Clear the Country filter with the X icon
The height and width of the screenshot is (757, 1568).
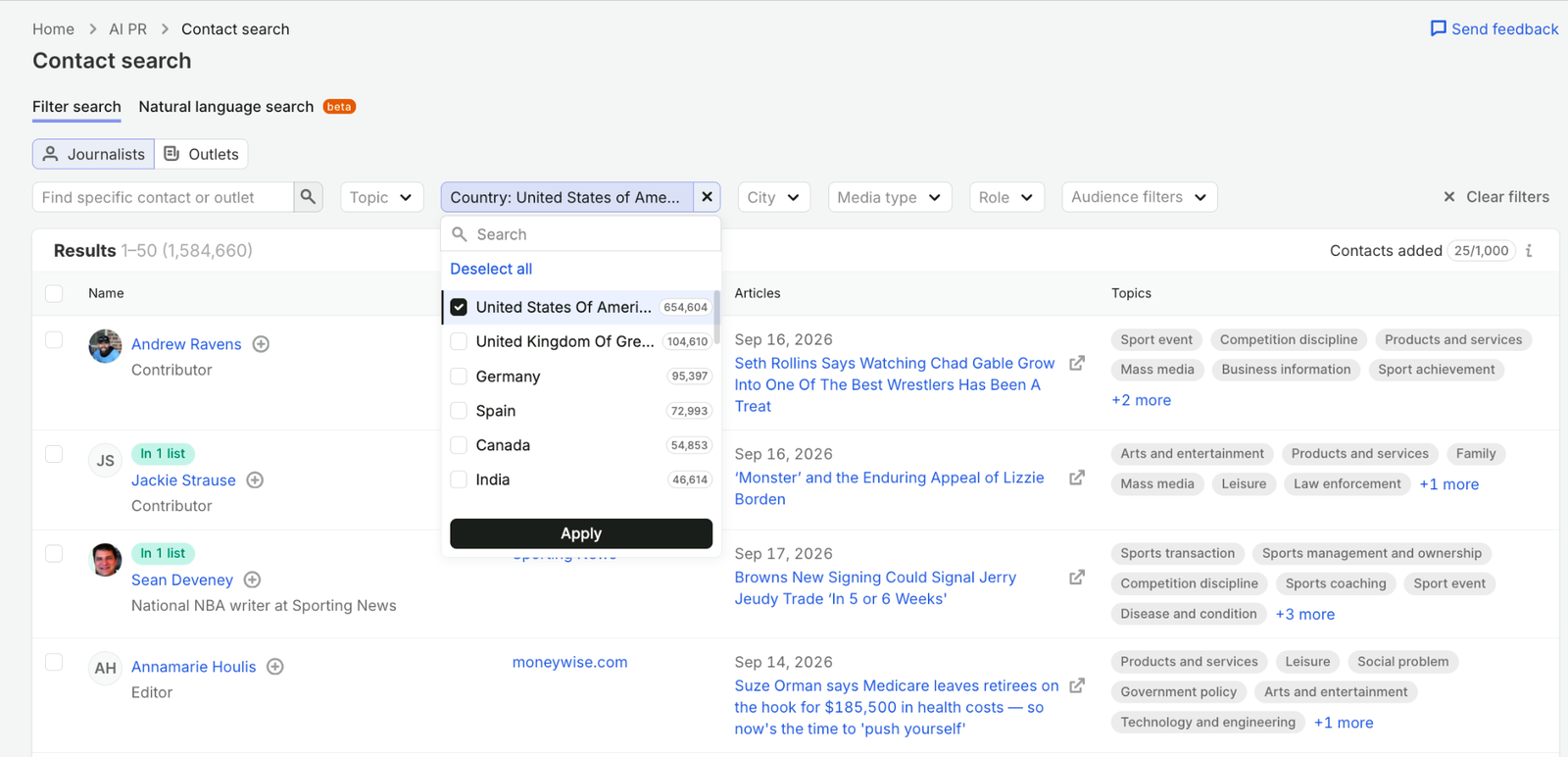707,197
